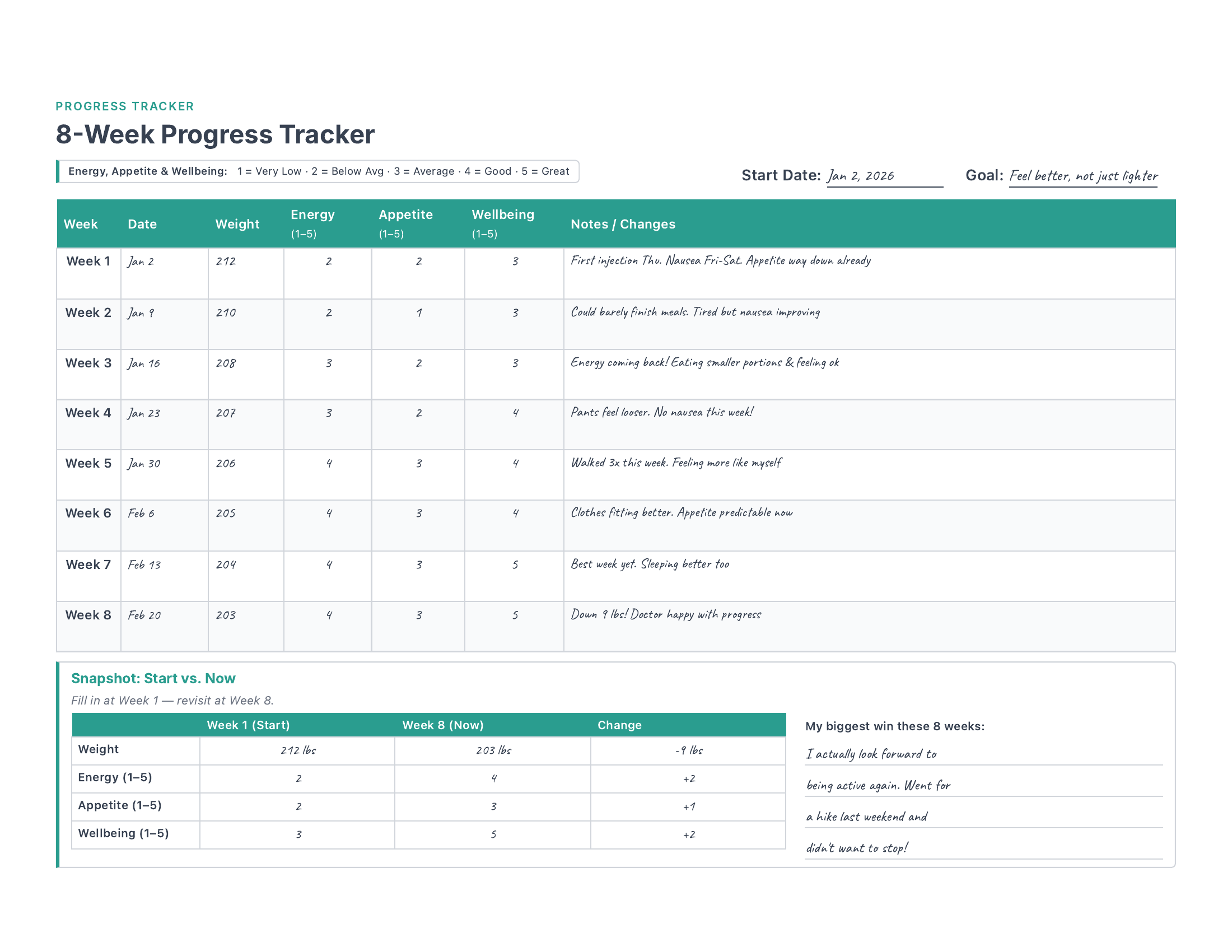Click the Weight column header
Image resolution: width=1232 pixels, height=952 pixels.
point(237,224)
